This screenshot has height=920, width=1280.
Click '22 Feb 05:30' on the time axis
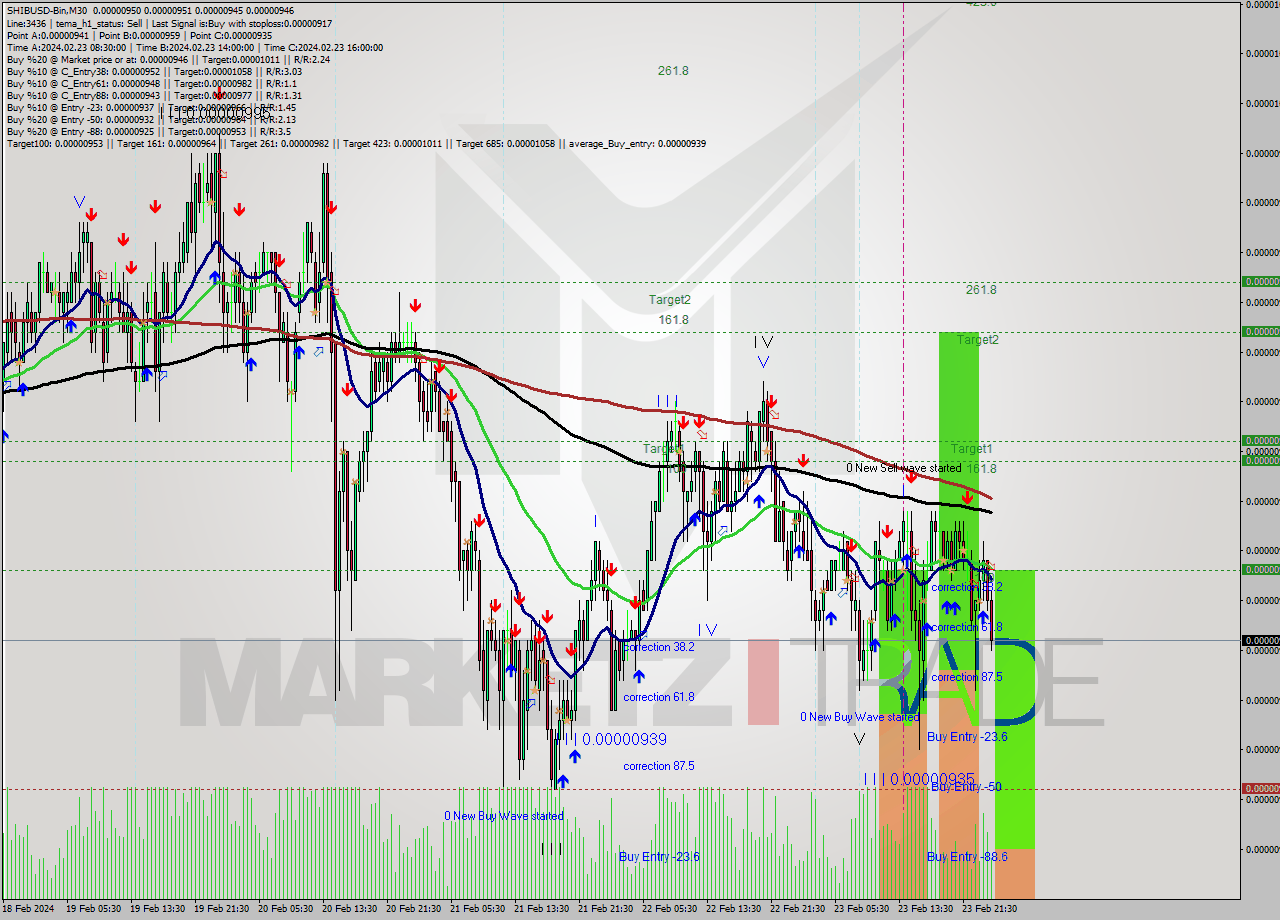[x=668, y=909]
